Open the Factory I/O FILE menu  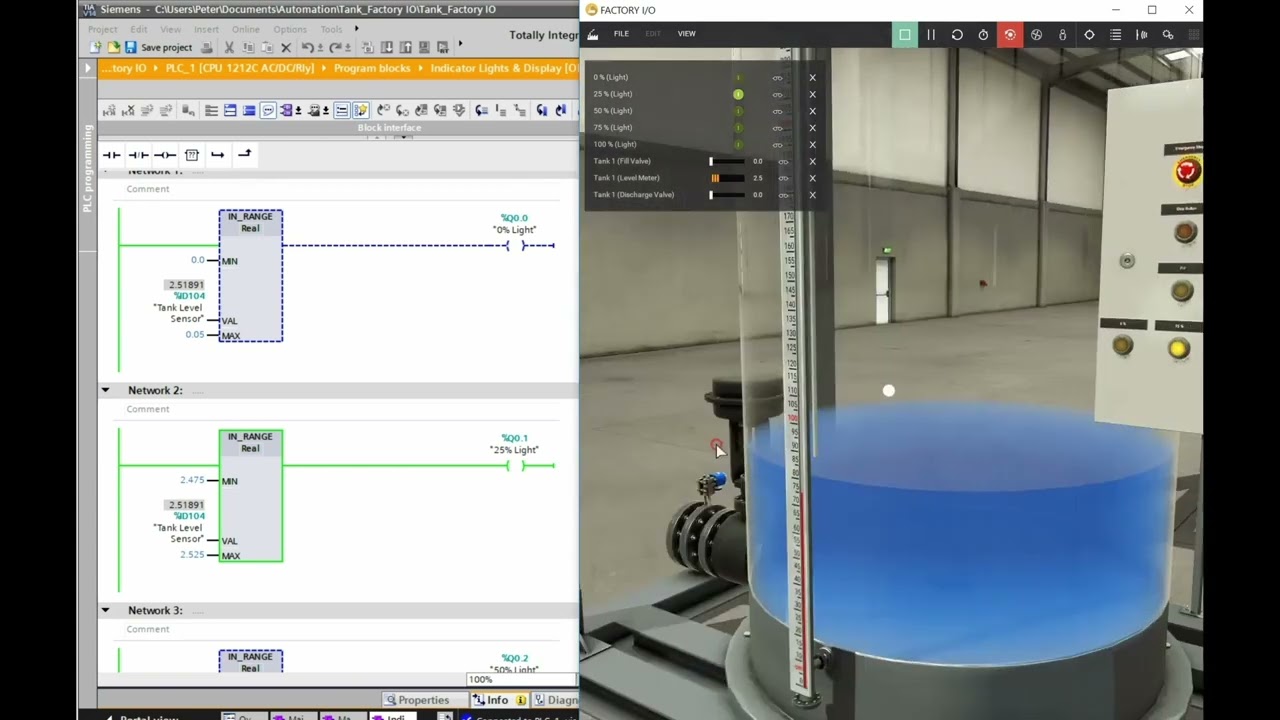tap(621, 34)
